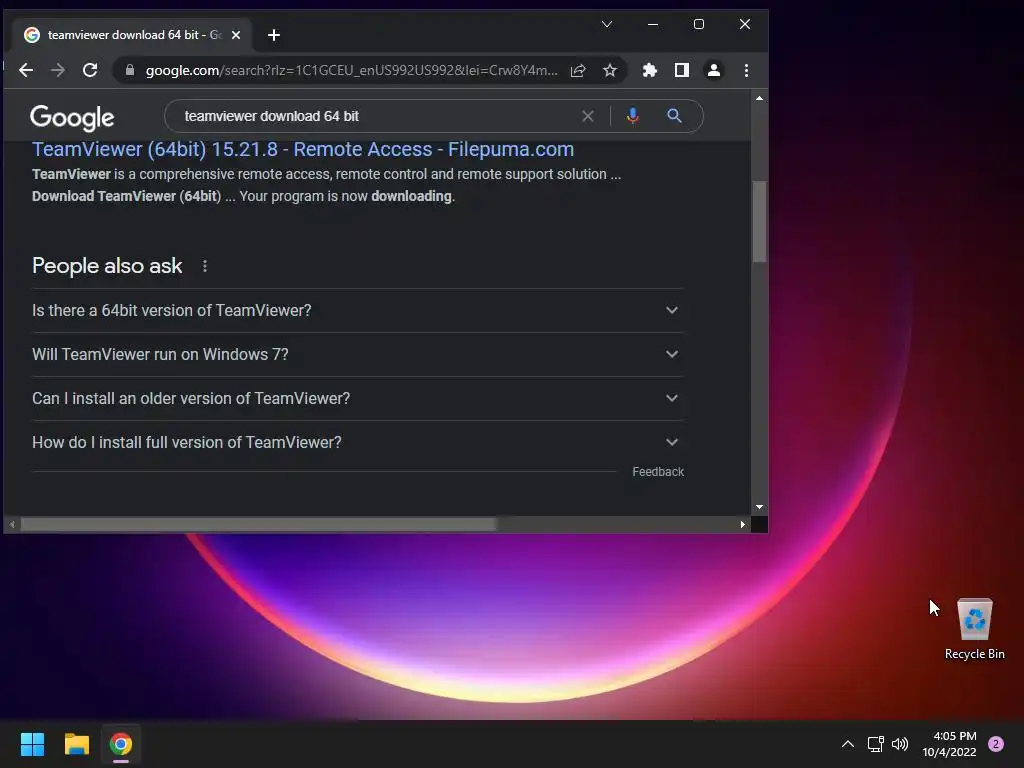Open notifications badge showing 2
The image size is (1024, 768).
[x=996, y=744]
